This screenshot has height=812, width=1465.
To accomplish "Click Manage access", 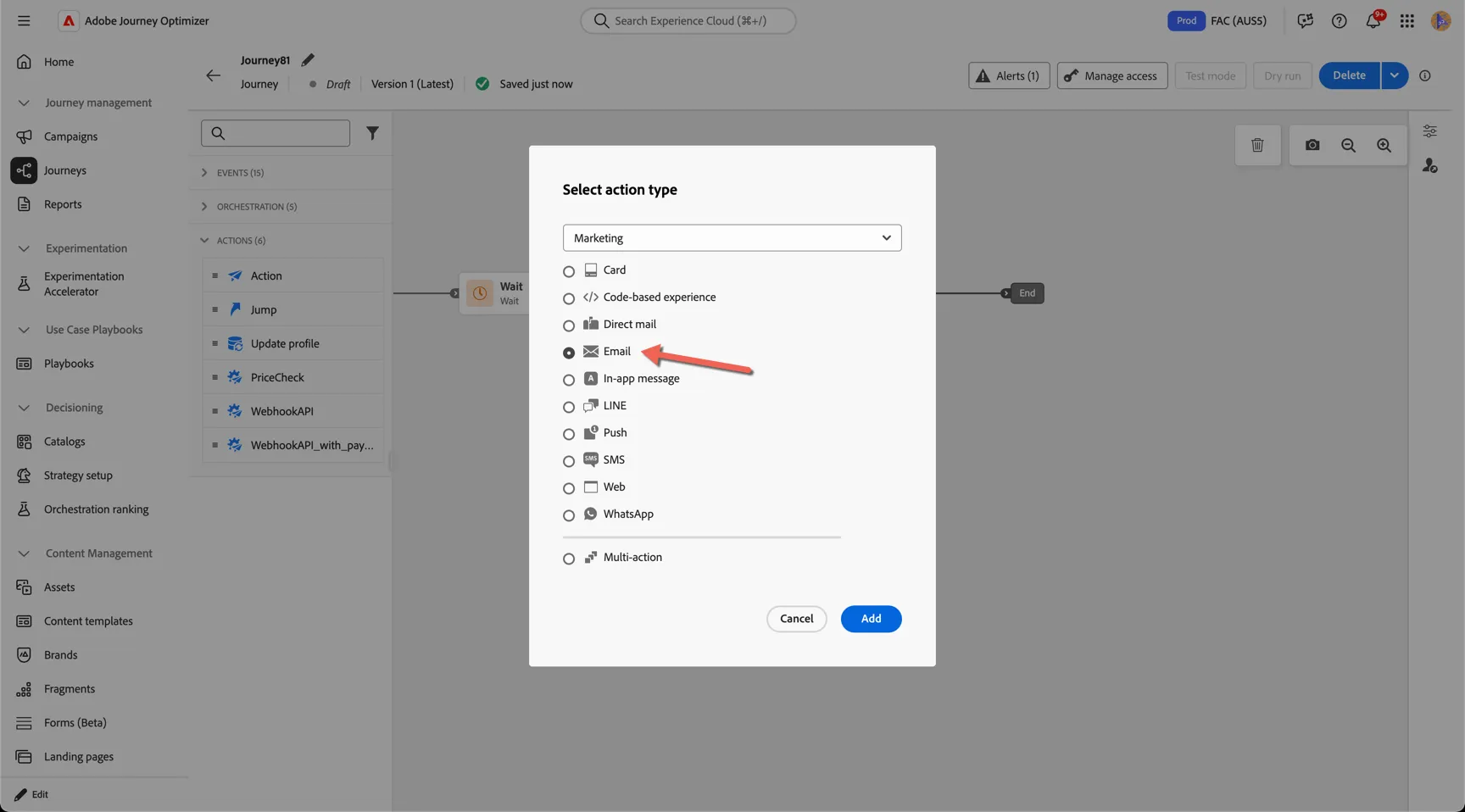I will [1112, 75].
